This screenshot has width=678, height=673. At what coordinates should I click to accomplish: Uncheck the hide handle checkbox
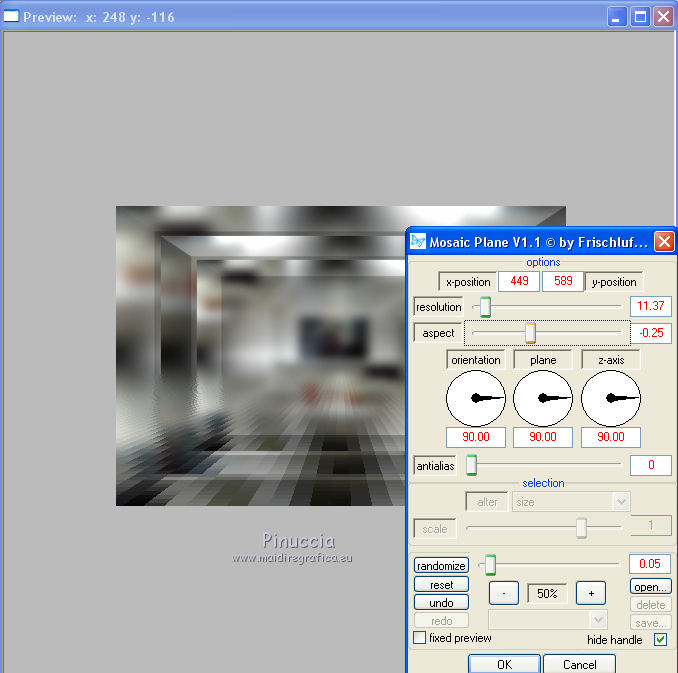point(660,639)
